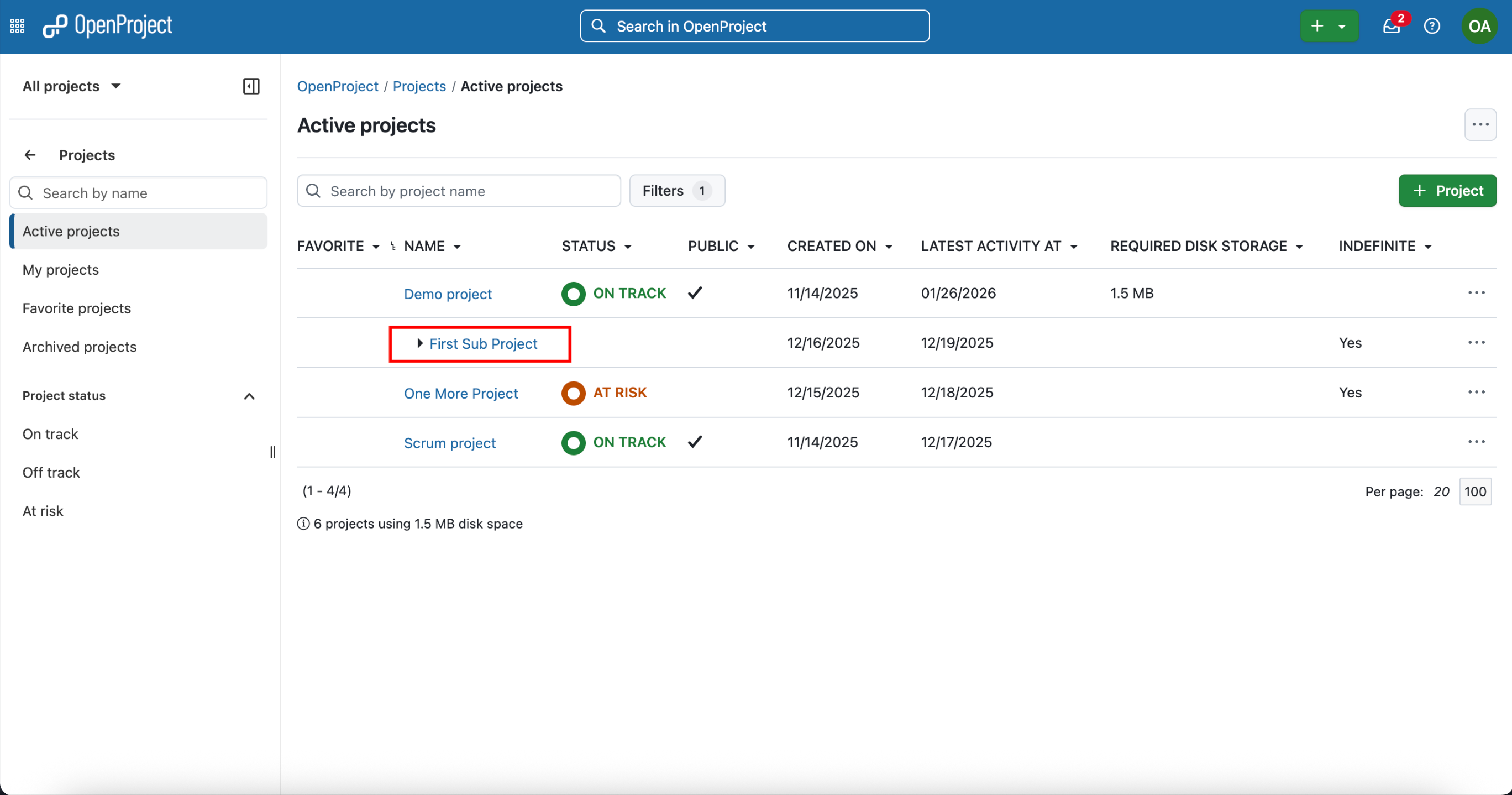Click the Filters button

677,191
